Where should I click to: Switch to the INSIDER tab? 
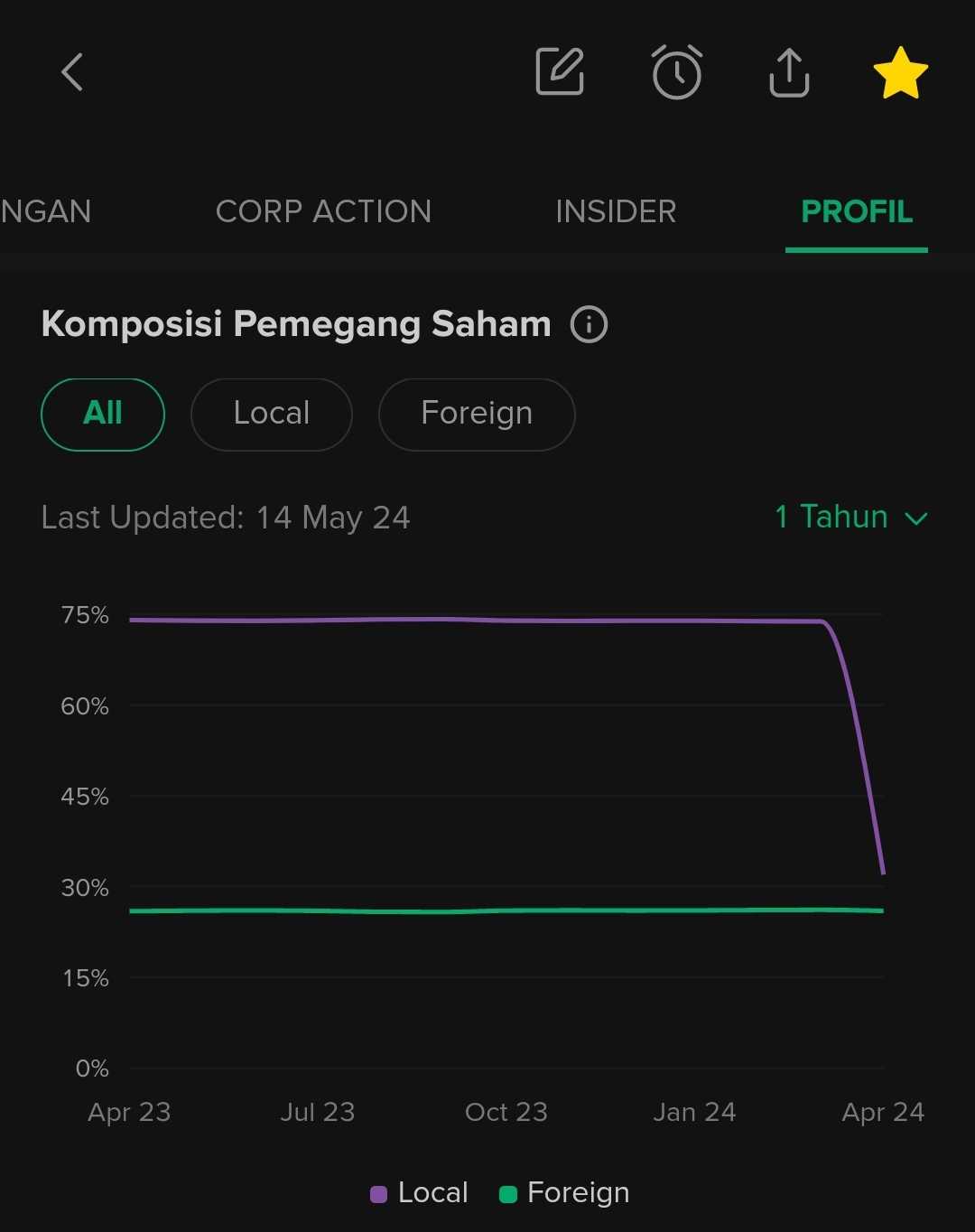pyautogui.click(x=615, y=211)
